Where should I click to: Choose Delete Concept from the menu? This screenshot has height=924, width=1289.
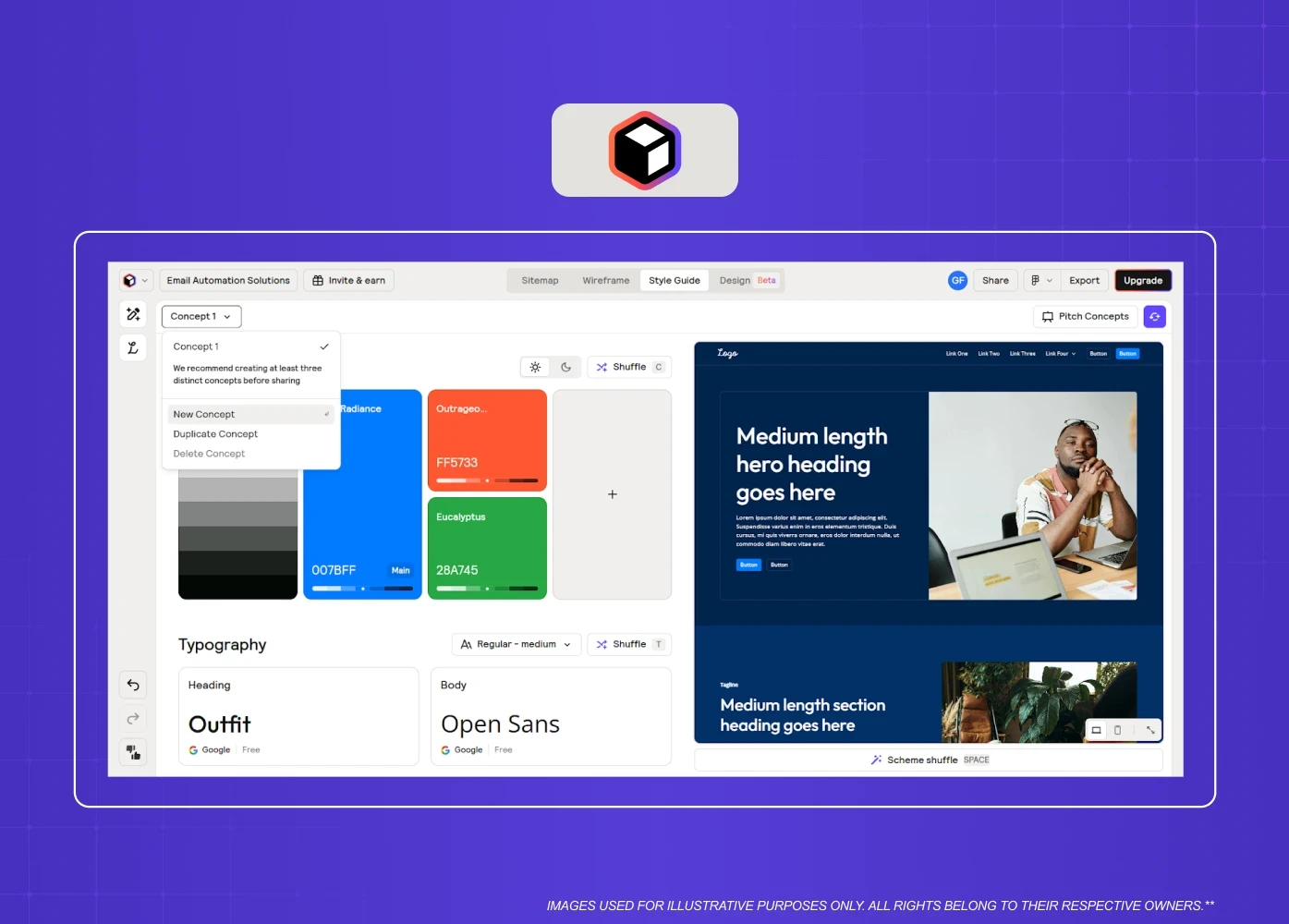(x=250, y=454)
